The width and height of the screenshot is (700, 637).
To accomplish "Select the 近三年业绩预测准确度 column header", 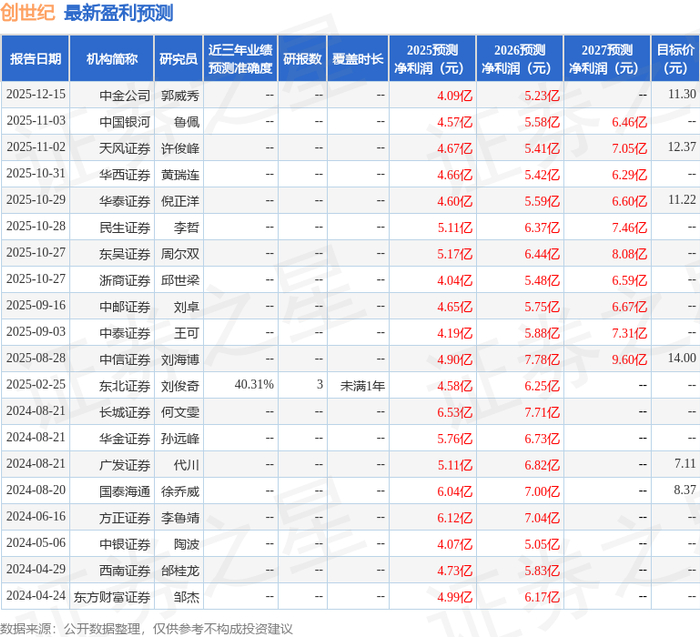I will click(x=241, y=58).
